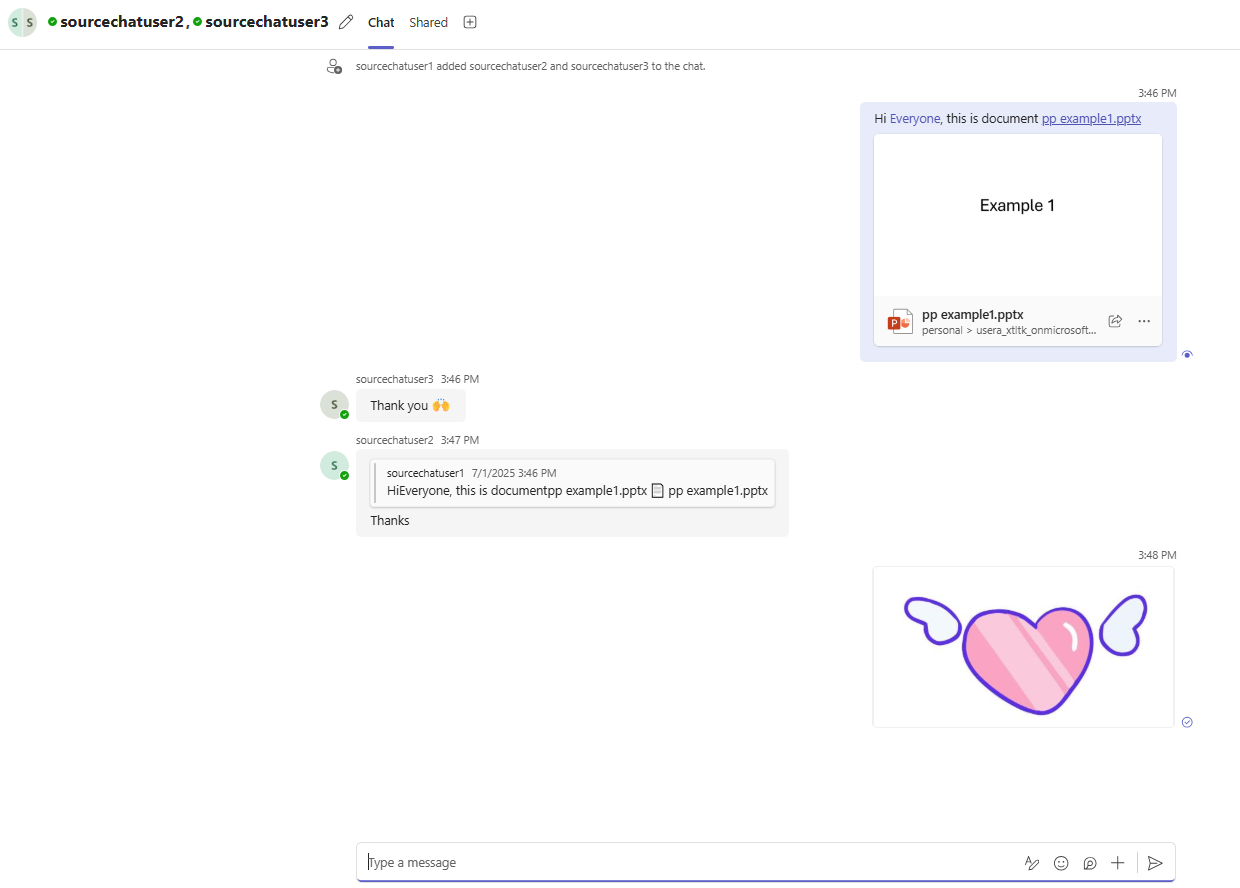Rename the chat with the pencil icon
The height and width of the screenshot is (888, 1240).
pos(345,21)
